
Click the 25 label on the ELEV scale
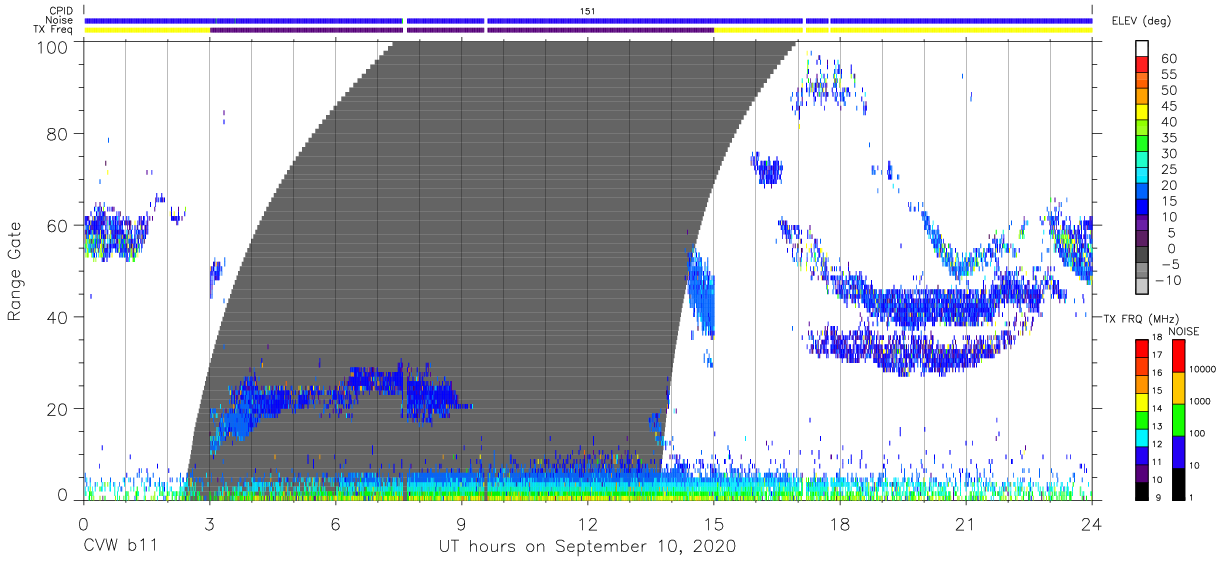pos(1167,169)
